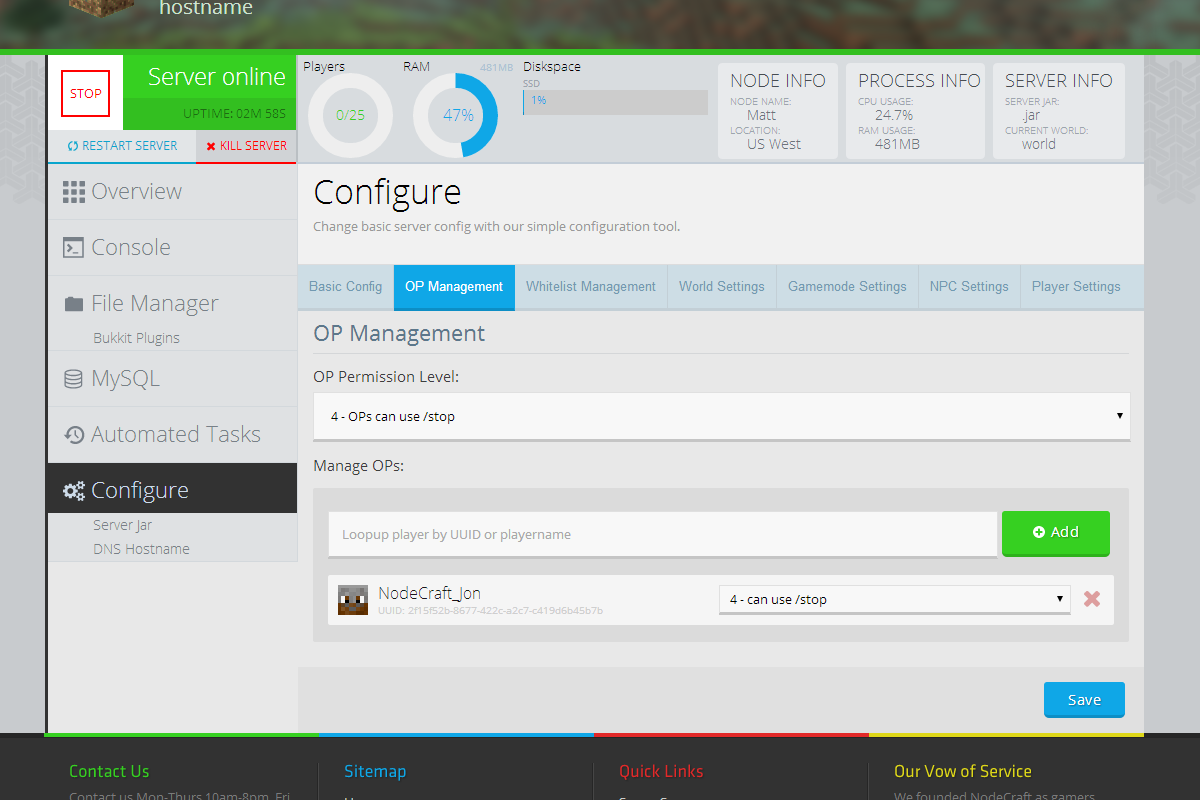Click the MySQL database icon
1200x800 pixels.
pos(73,379)
